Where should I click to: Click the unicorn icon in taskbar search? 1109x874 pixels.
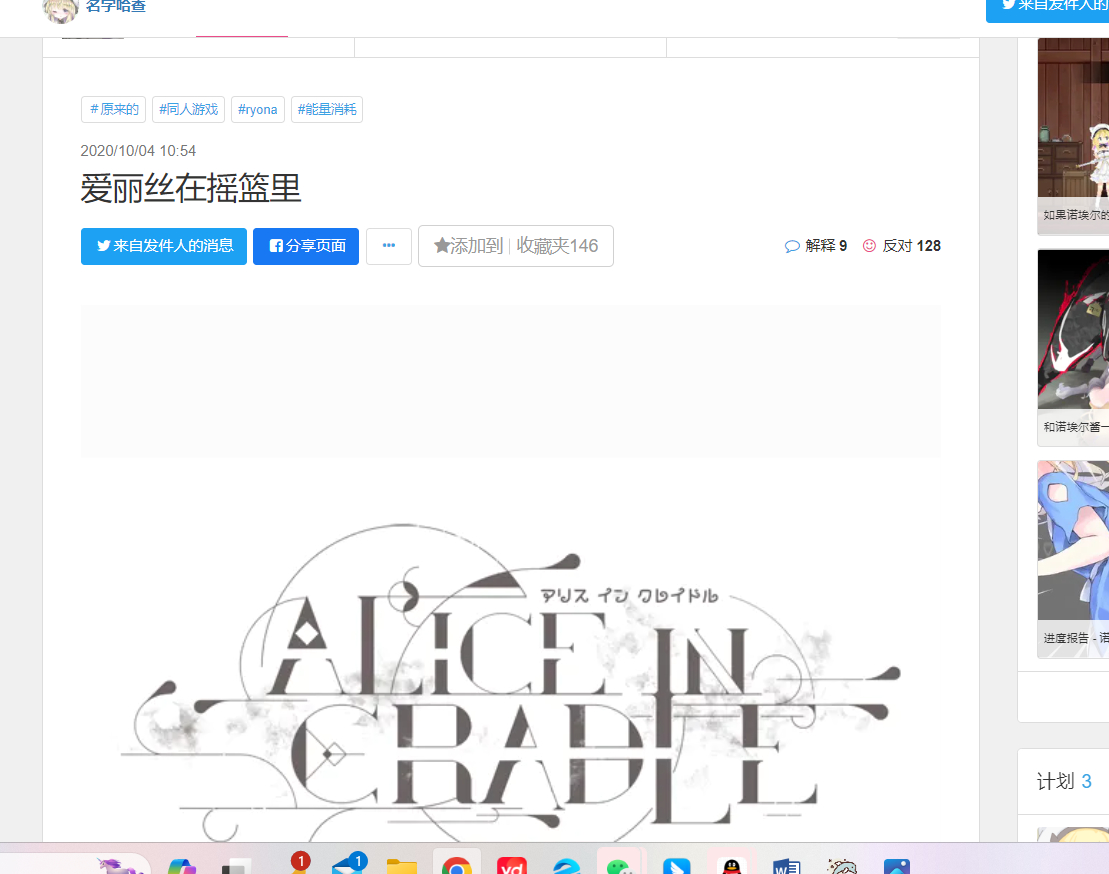point(120,865)
